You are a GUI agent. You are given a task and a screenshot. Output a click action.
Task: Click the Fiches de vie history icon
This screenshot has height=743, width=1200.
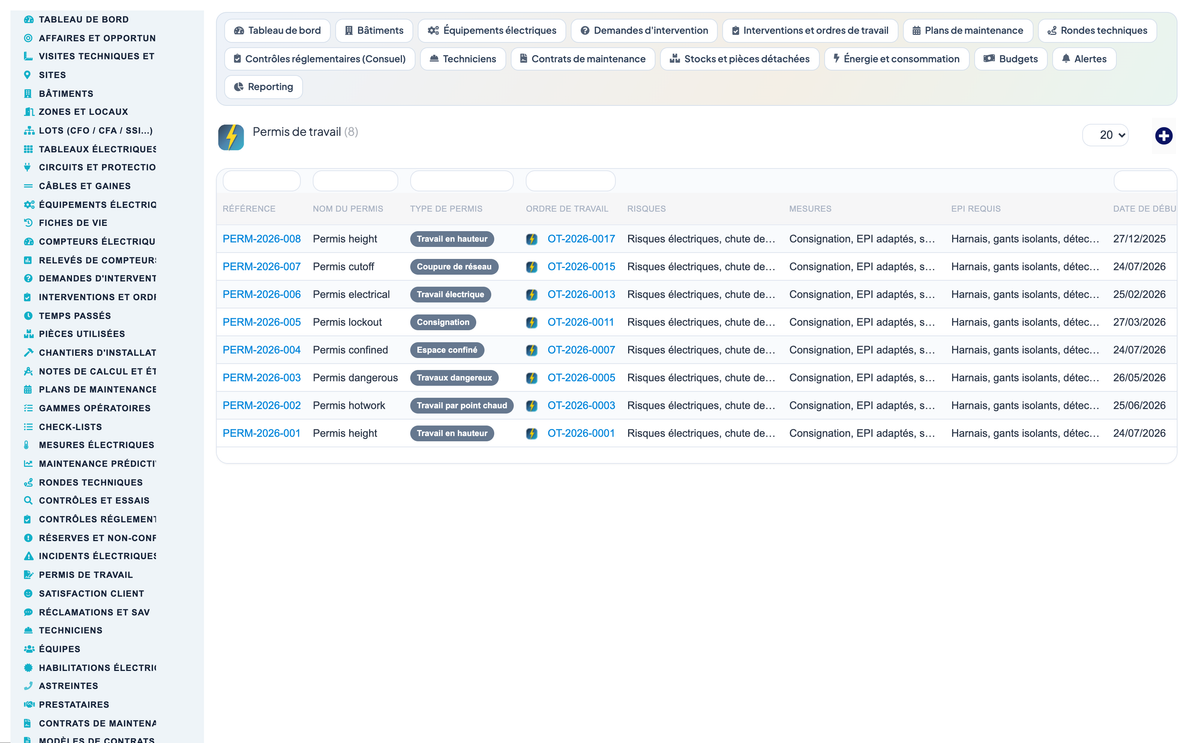(28, 223)
